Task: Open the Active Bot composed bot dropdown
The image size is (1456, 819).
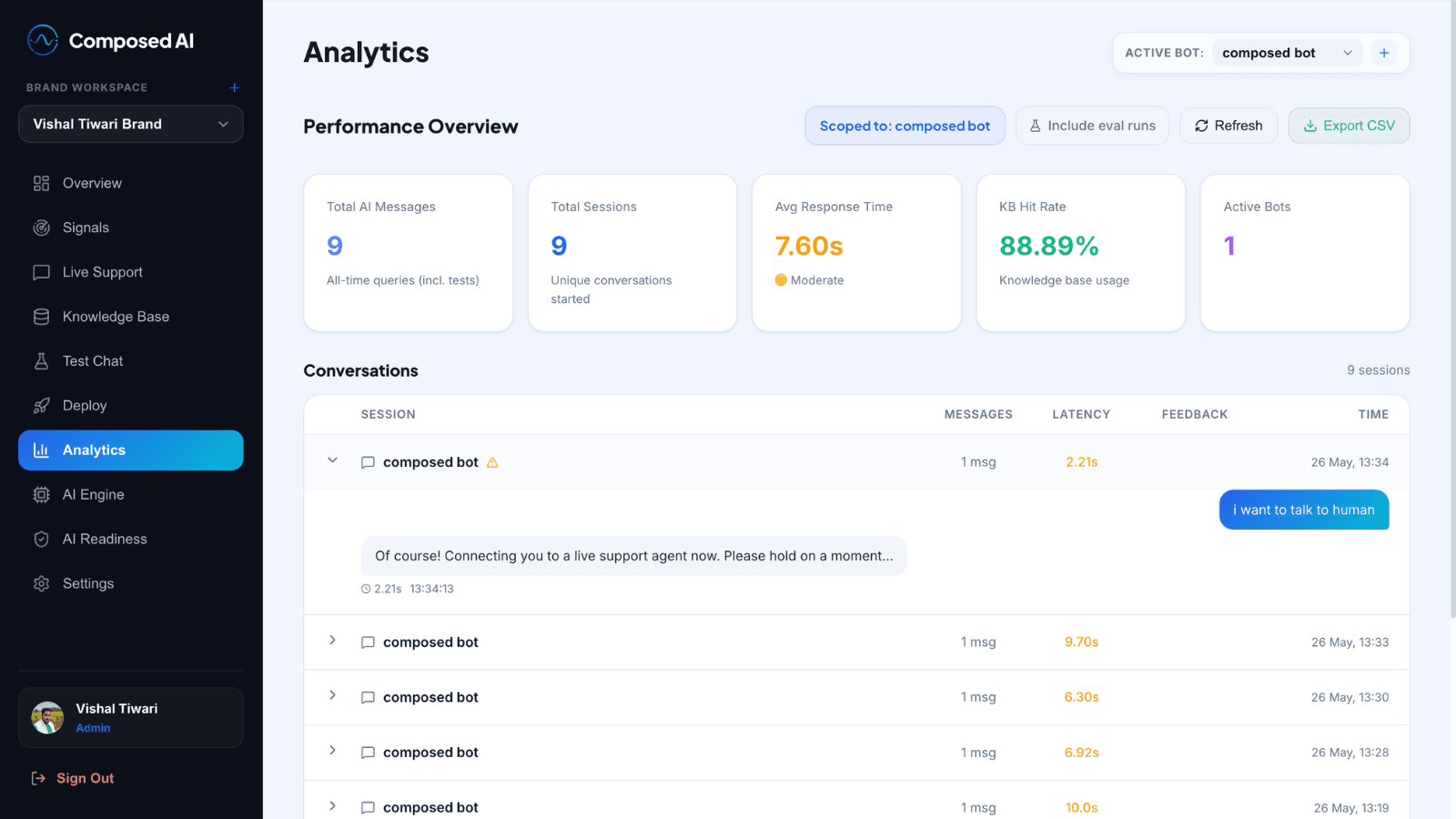Action: (x=1287, y=53)
